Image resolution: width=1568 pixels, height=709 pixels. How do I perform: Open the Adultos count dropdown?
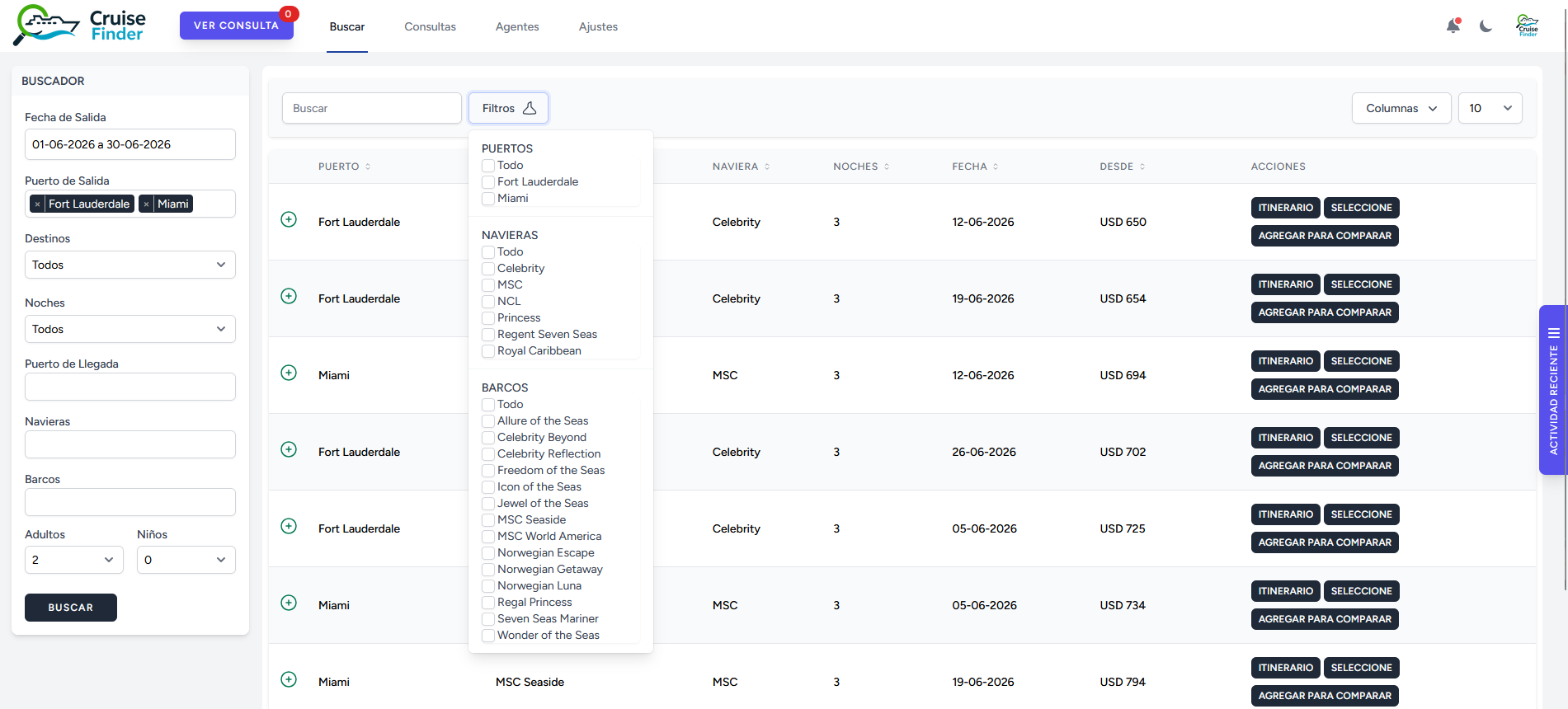click(x=73, y=560)
